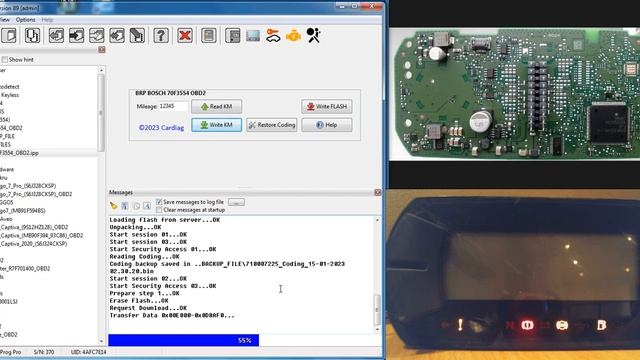Click the Mileage input field

(x=173, y=106)
